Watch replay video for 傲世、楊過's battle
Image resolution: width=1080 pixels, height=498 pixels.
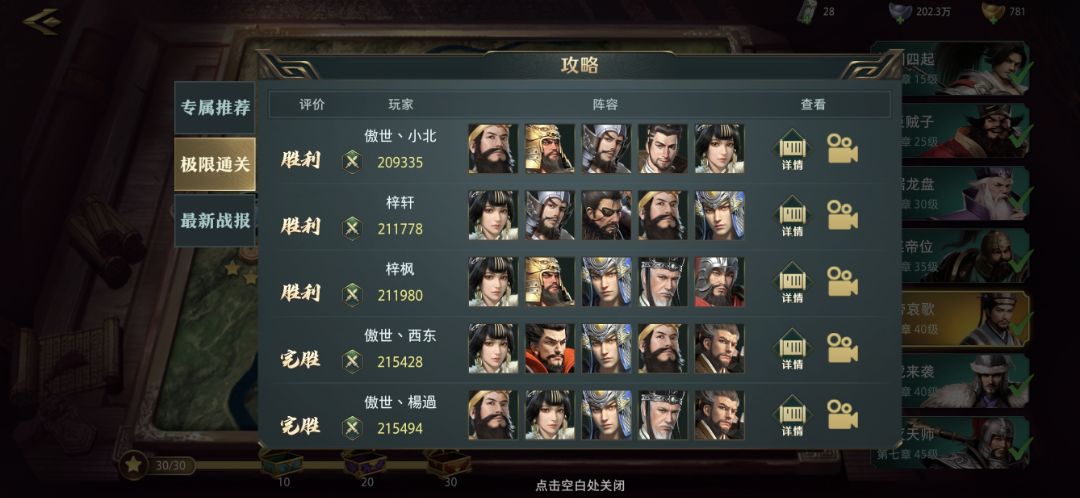842,415
